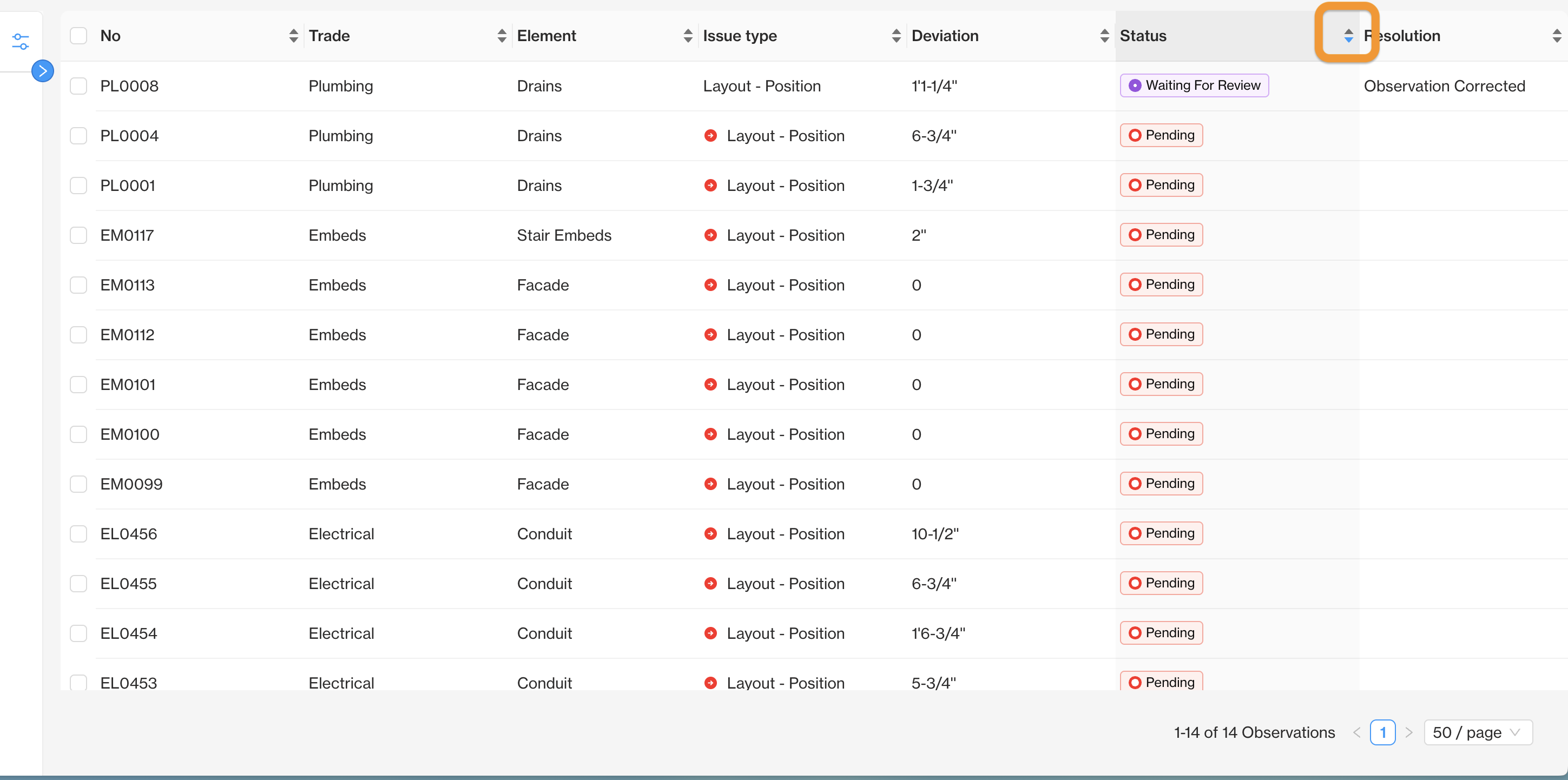1568x780 pixels.
Task: Go to previous page arrow
Action: coord(1357,732)
